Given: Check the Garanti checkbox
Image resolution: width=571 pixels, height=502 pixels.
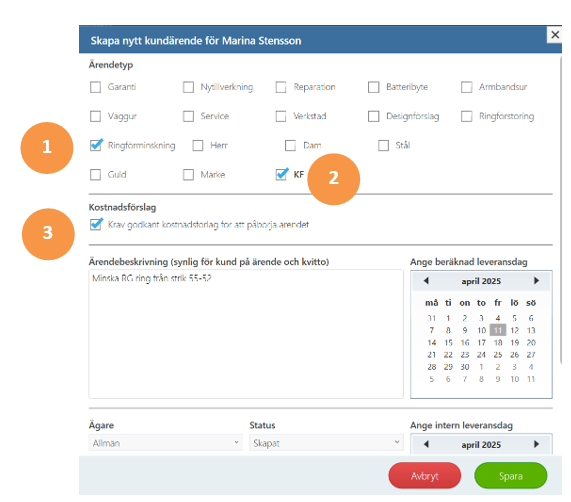Looking at the screenshot, I should (x=95, y=87).
